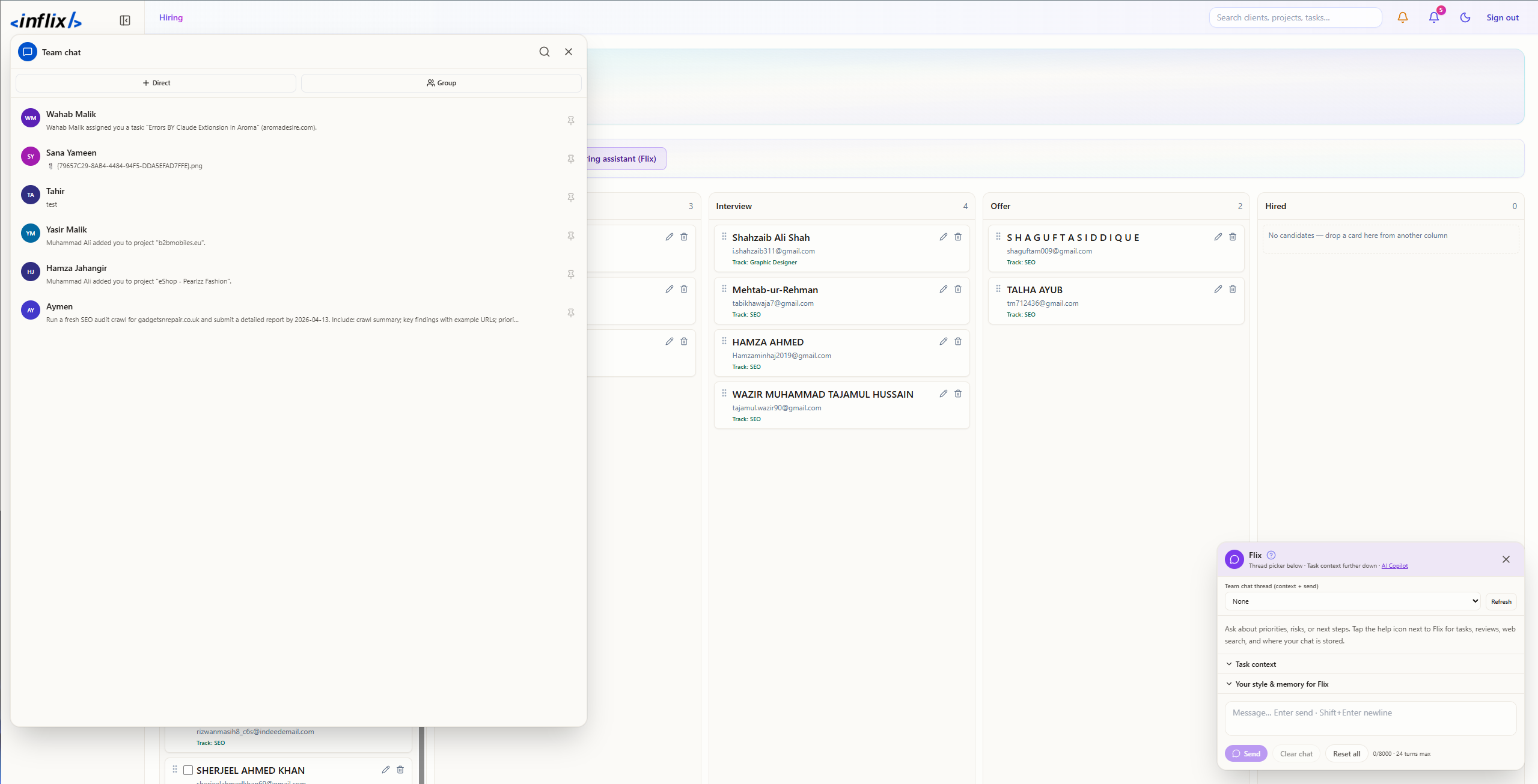Grab the drag handle on HAMZA AHMED
The image size is (1538, 784).
(x=724, y=341)
